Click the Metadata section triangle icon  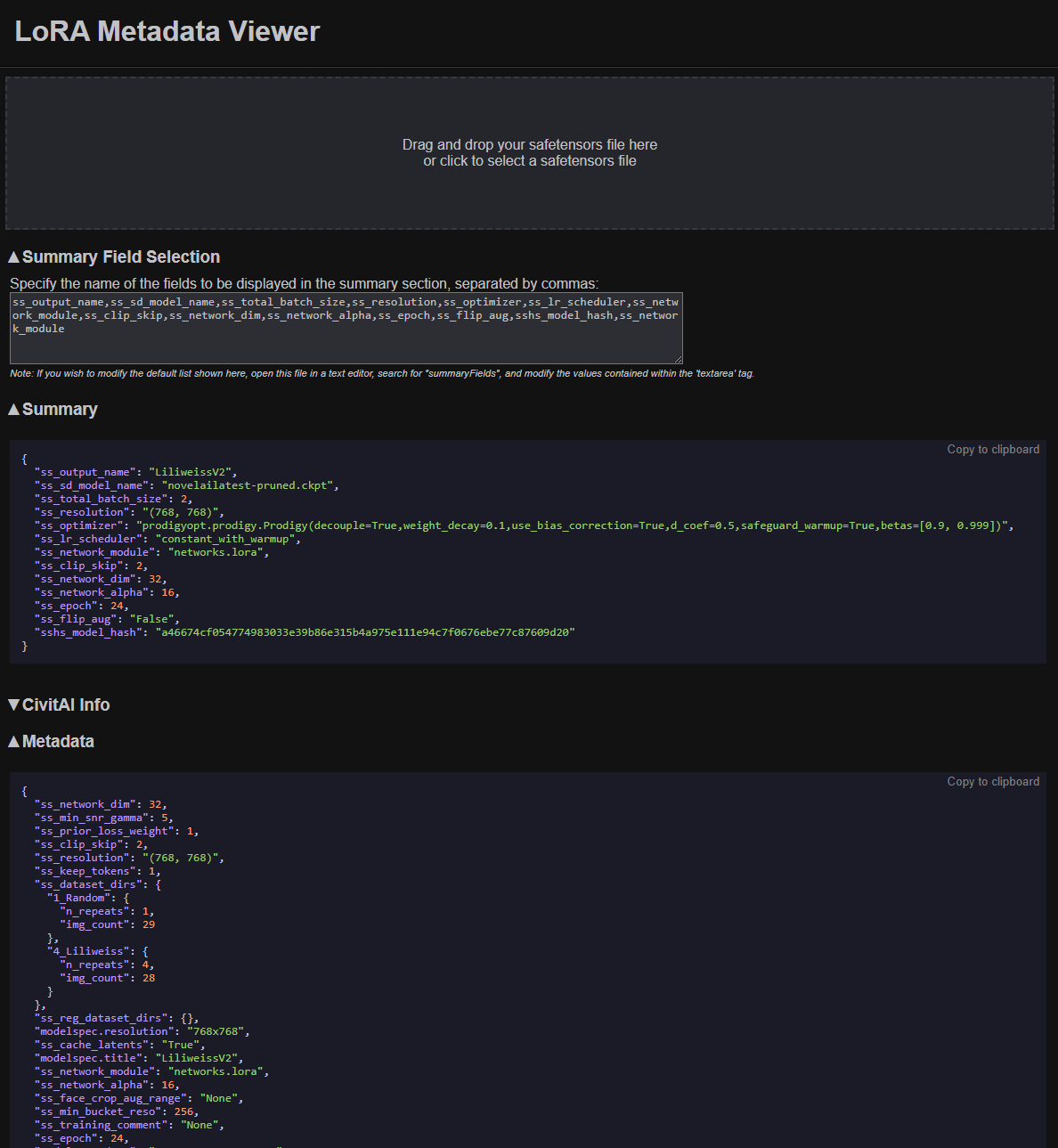tap(13, 741)
